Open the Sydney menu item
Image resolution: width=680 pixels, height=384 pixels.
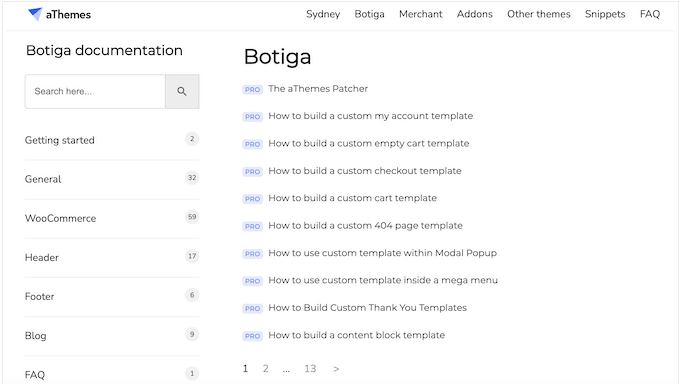[x=323, y=14]
